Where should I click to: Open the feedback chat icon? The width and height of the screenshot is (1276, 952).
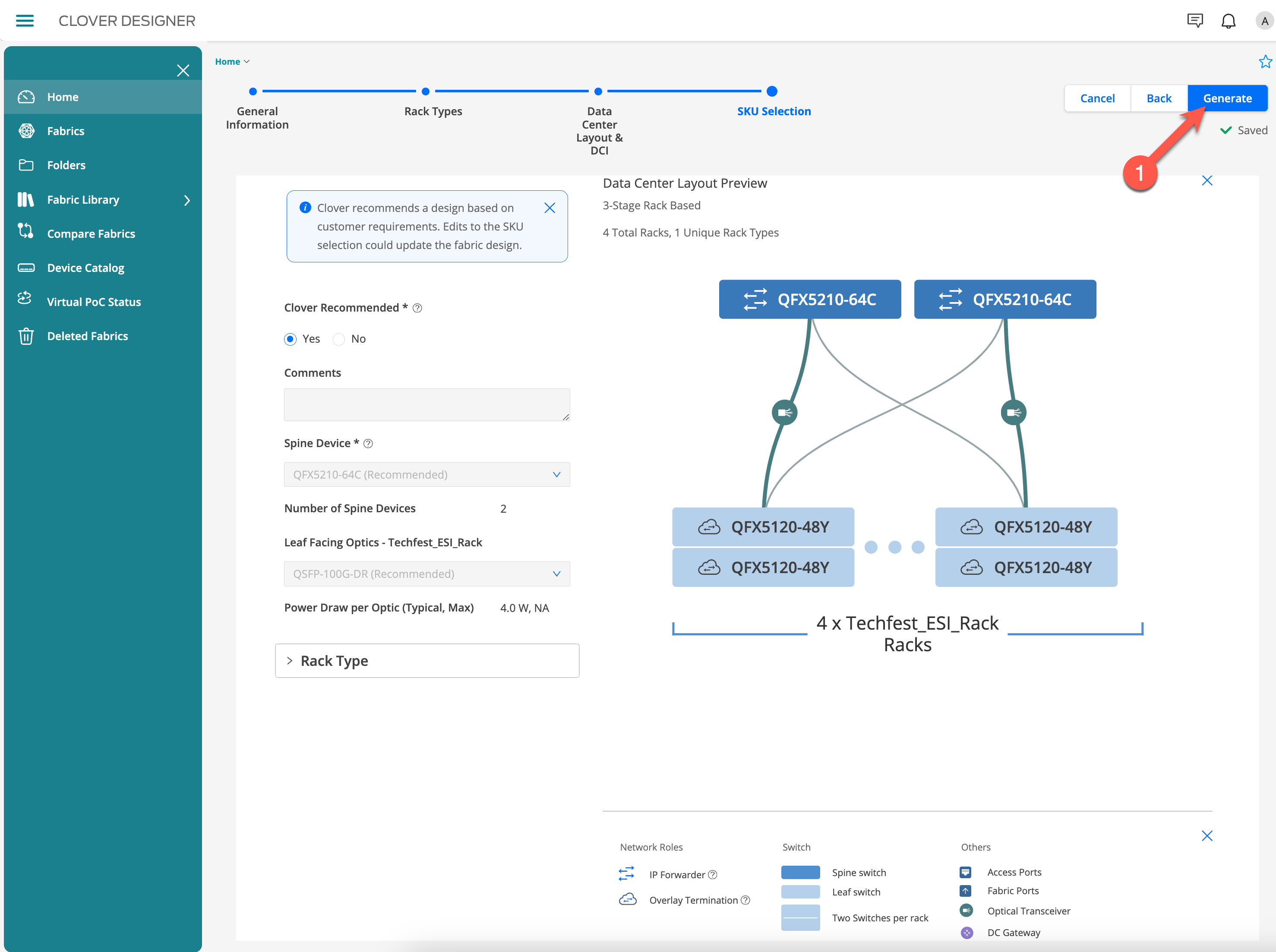coord(1195,21)
